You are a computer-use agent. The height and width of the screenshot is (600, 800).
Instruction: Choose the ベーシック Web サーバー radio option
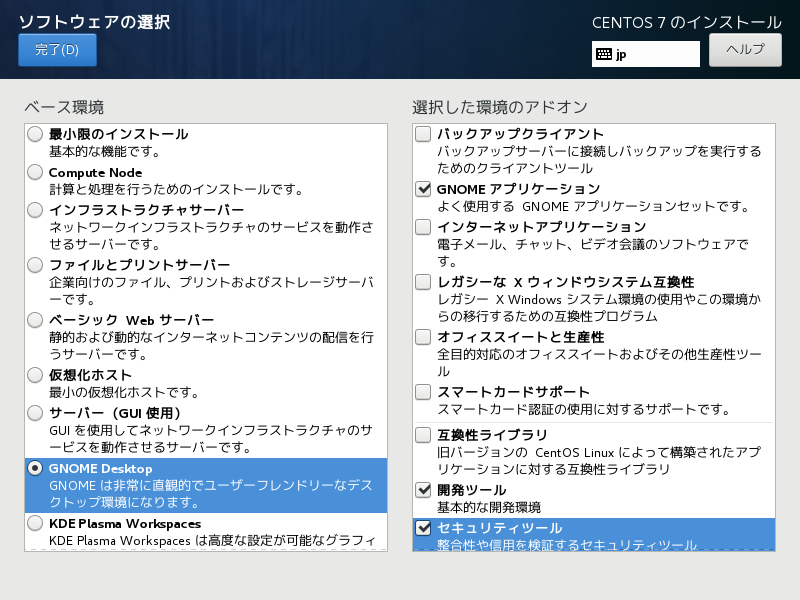coord(35,320)
